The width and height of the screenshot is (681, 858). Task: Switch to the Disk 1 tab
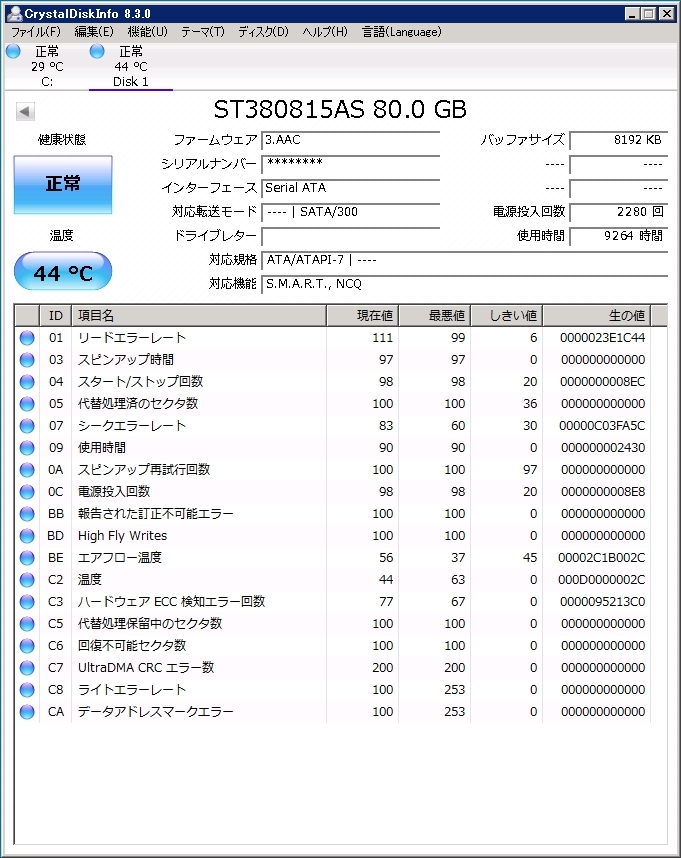click(131, 66)
